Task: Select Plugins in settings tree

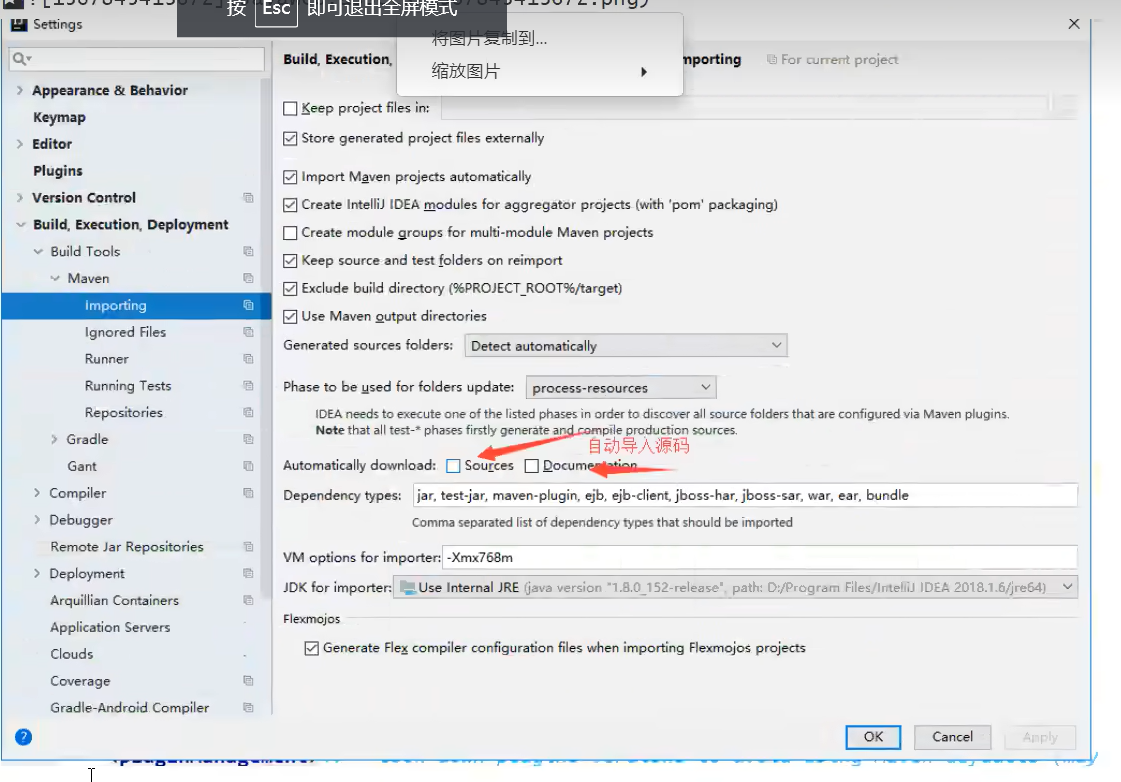Action: pos(58,171)
